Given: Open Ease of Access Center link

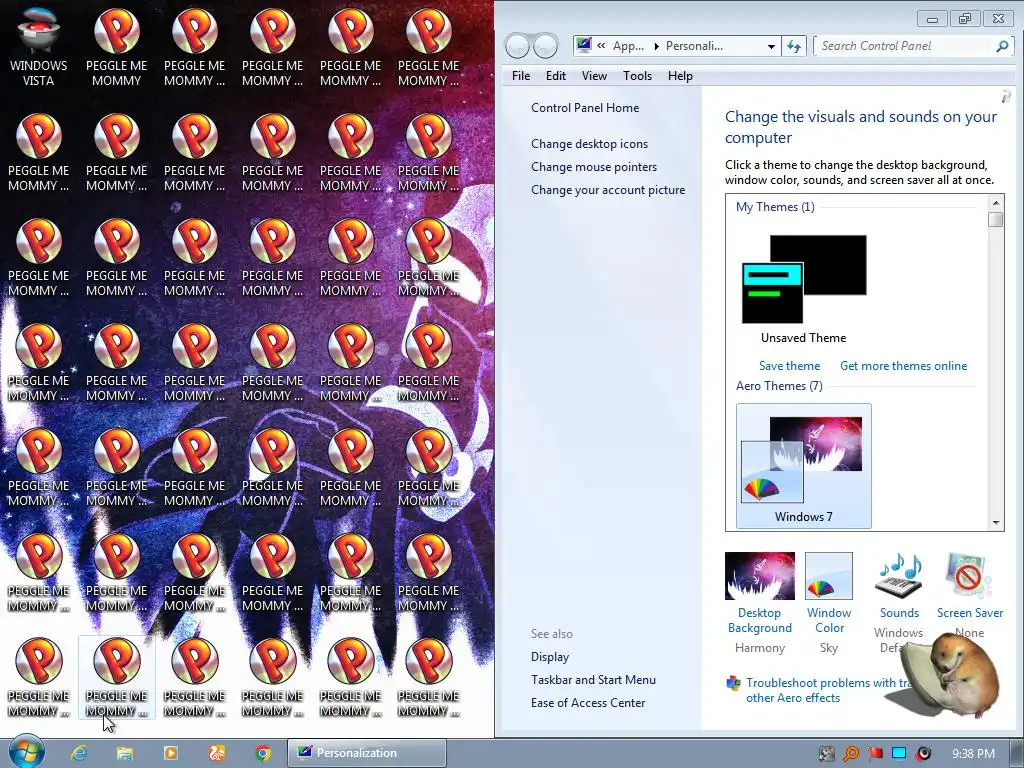Looking at the screenshot, I should [x=588, y=703].
